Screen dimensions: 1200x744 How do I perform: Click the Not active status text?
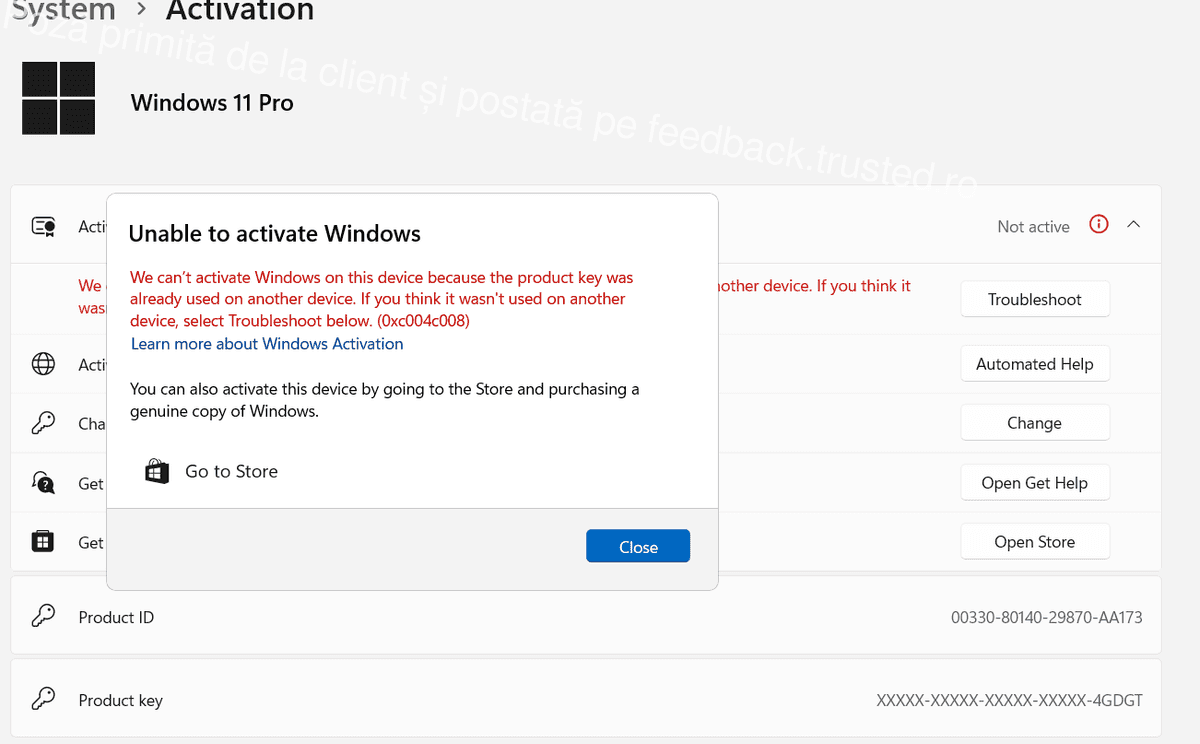coord(1033,227)
